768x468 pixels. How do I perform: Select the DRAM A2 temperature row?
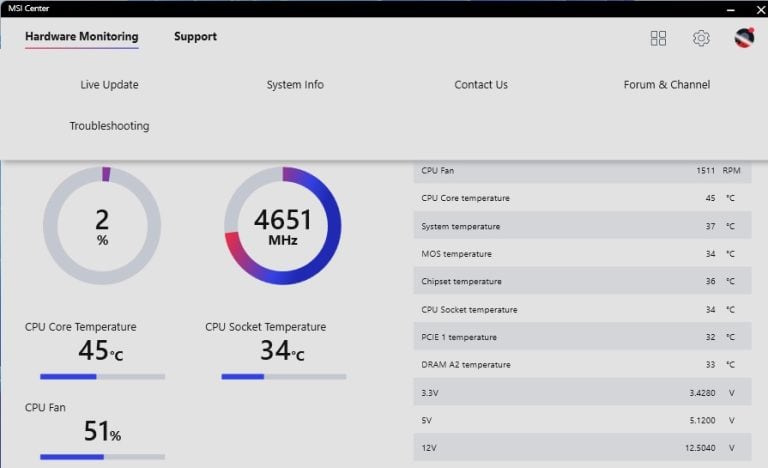pos(582,365)
